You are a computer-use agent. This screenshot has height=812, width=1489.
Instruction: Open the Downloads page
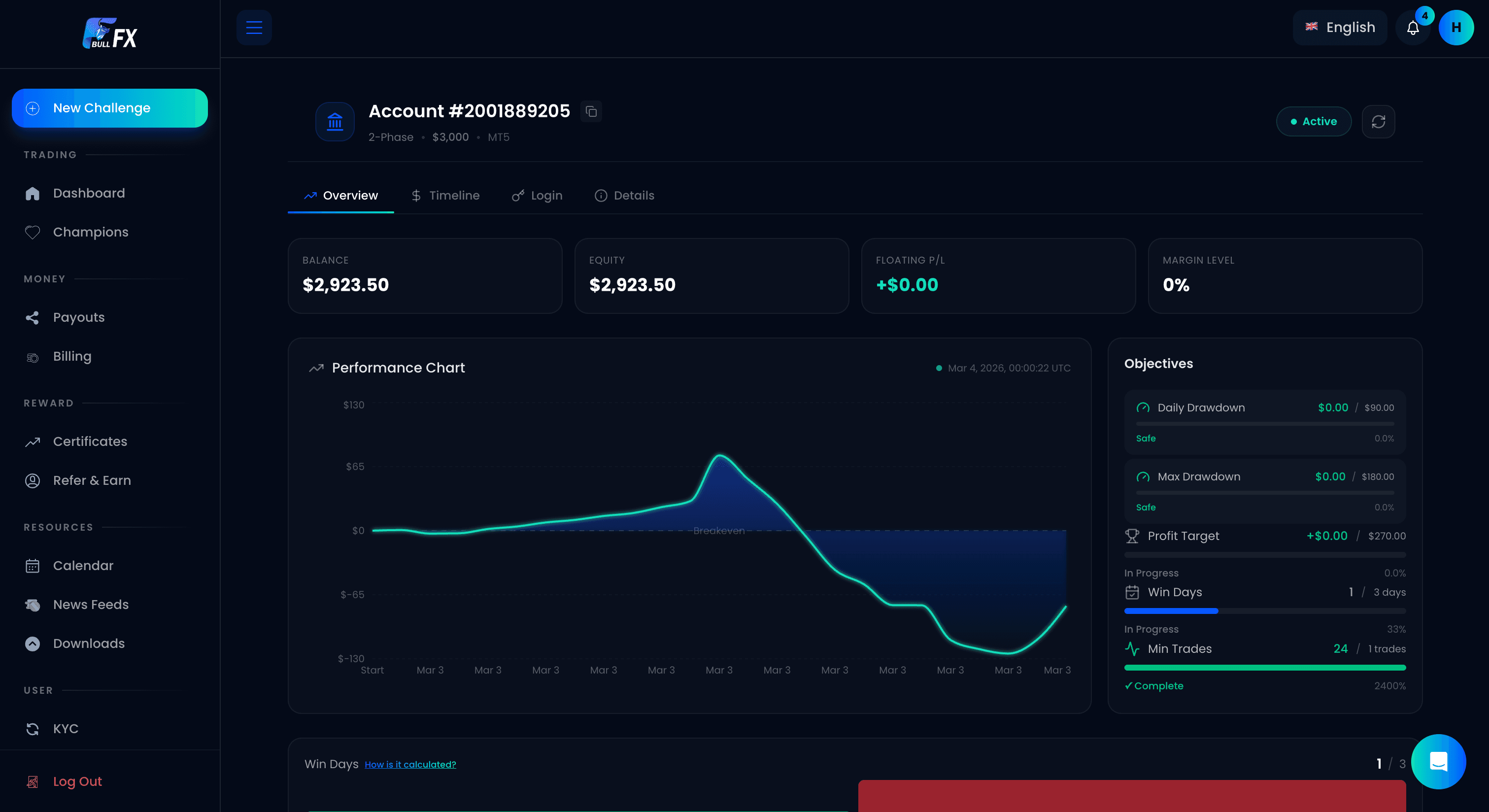coord(89,643)
